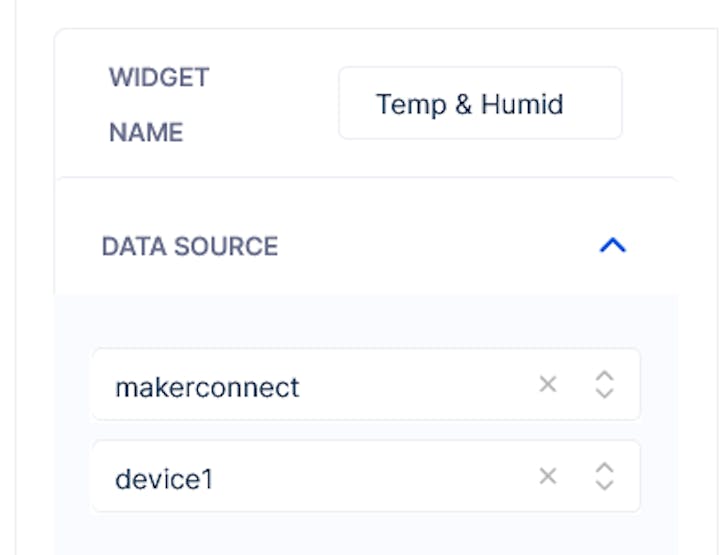
Task: Click the 'Temp & Humid' text
Action: pos(469,104)
